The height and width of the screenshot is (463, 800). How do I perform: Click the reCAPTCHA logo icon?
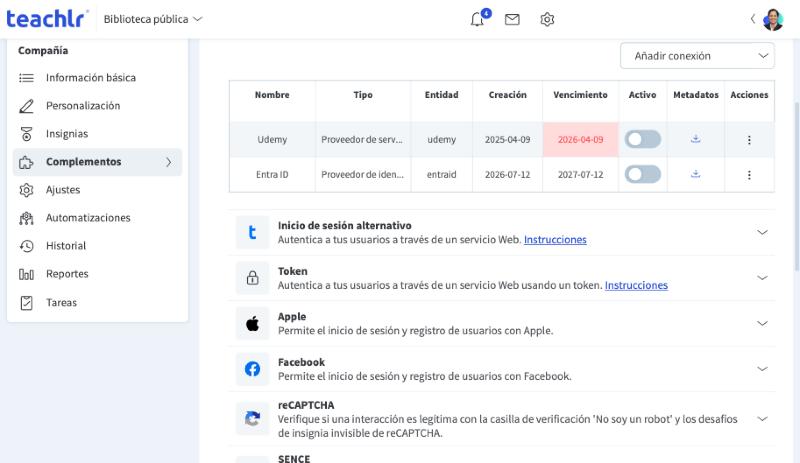(x=252, y=419)
